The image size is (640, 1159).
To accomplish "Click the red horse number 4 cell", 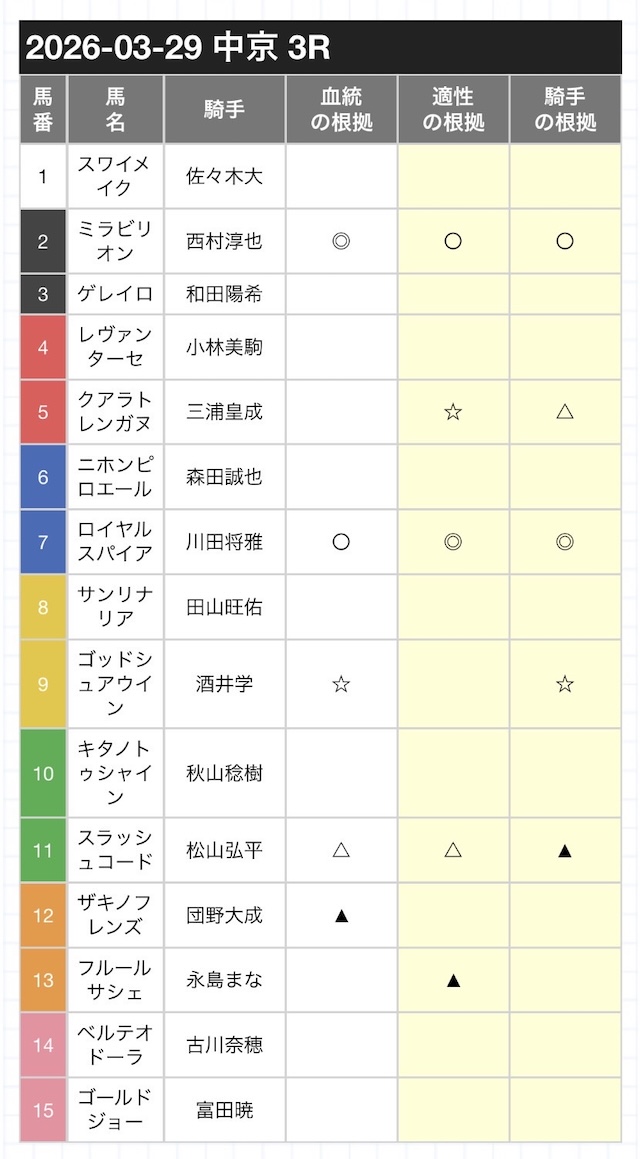I will point(42,347).
